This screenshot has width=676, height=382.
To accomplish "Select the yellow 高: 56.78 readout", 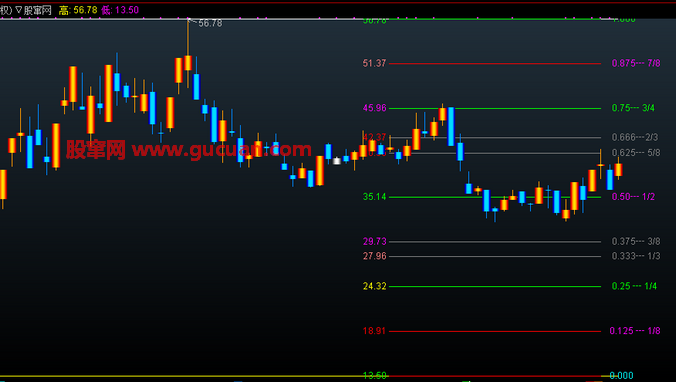I will [78, 10].
